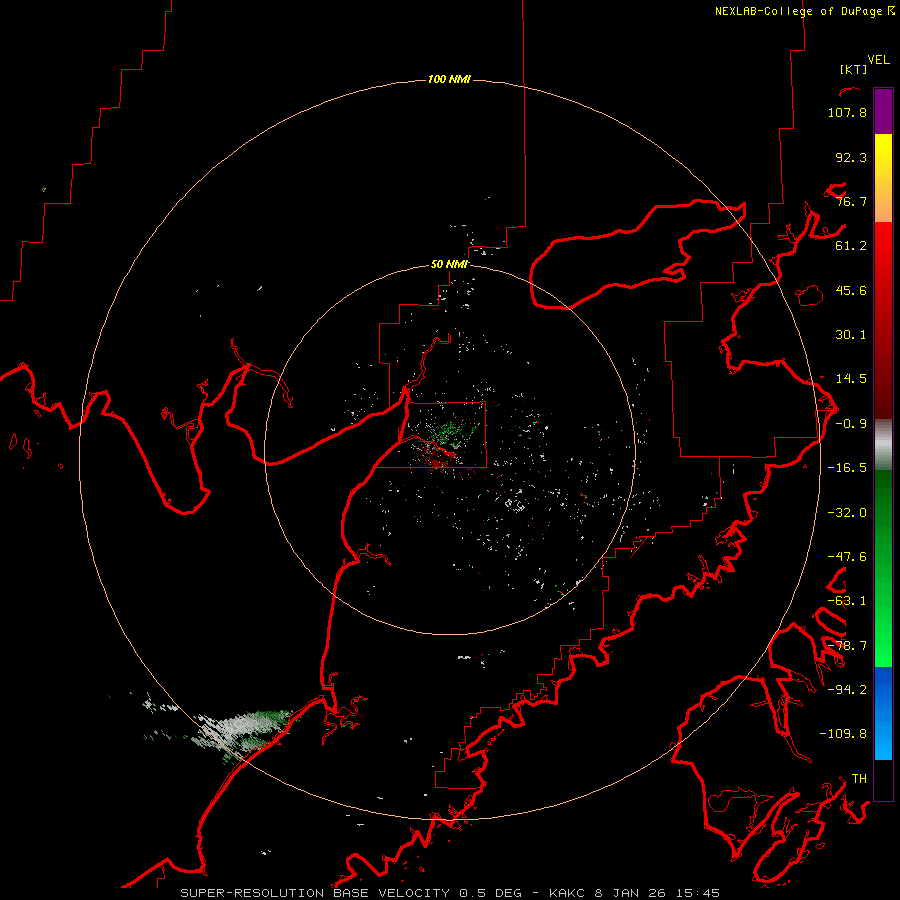Viewport: 900px width, 900px height.
Task: Click the -94.2 velocity scale value
Action: tap(847, 689)
